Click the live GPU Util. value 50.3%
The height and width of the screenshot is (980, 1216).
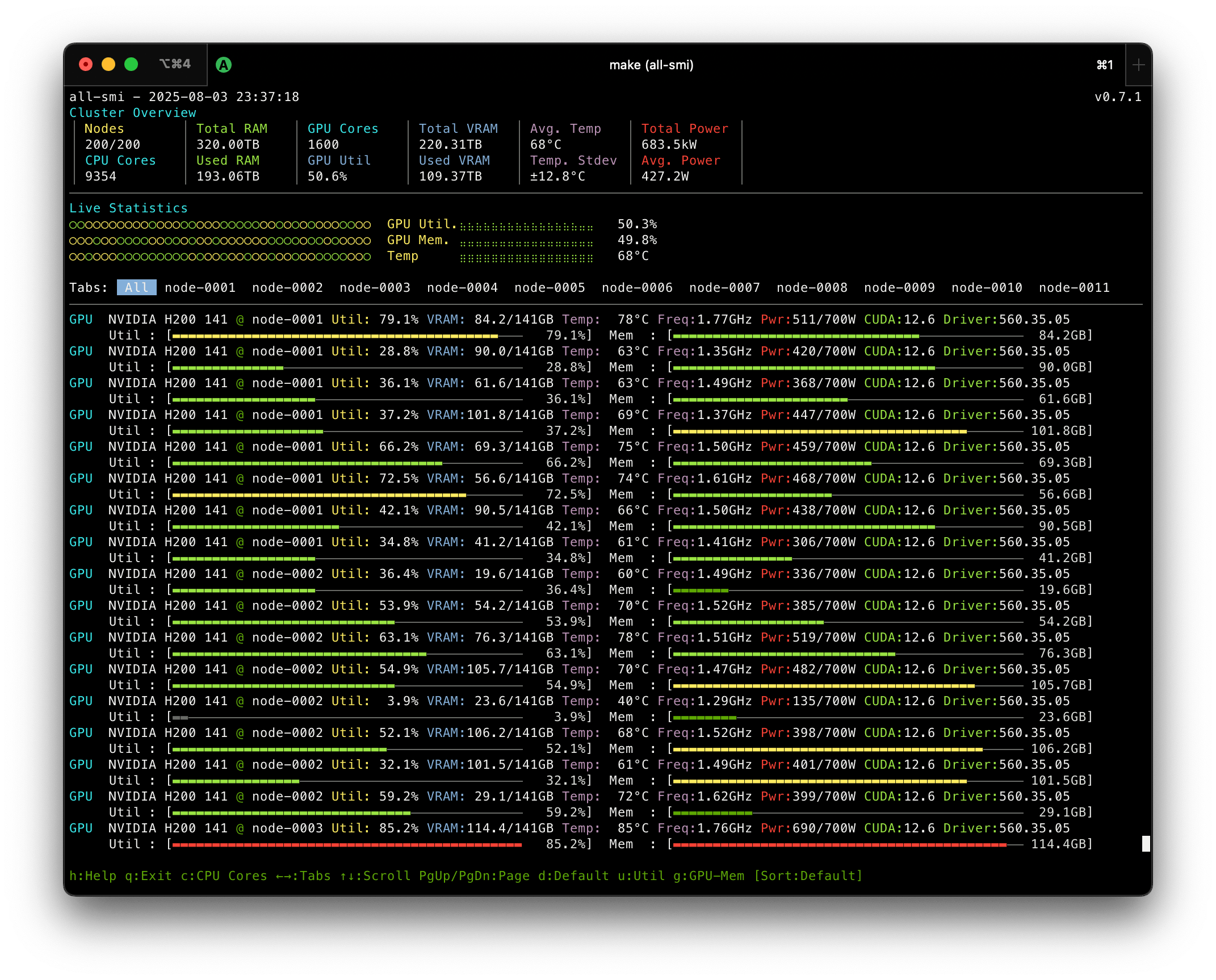click(x=638, y=224)
